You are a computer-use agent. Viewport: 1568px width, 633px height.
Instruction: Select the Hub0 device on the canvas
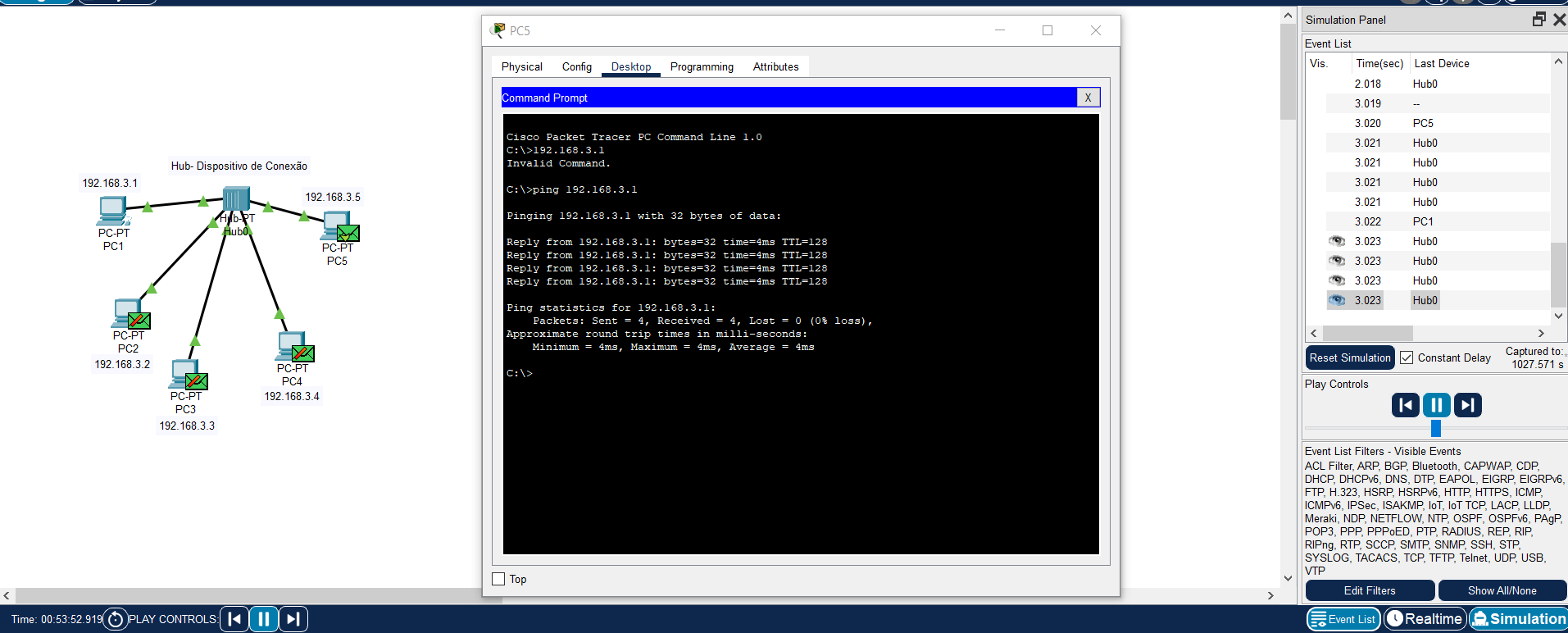tap(236, 199)
